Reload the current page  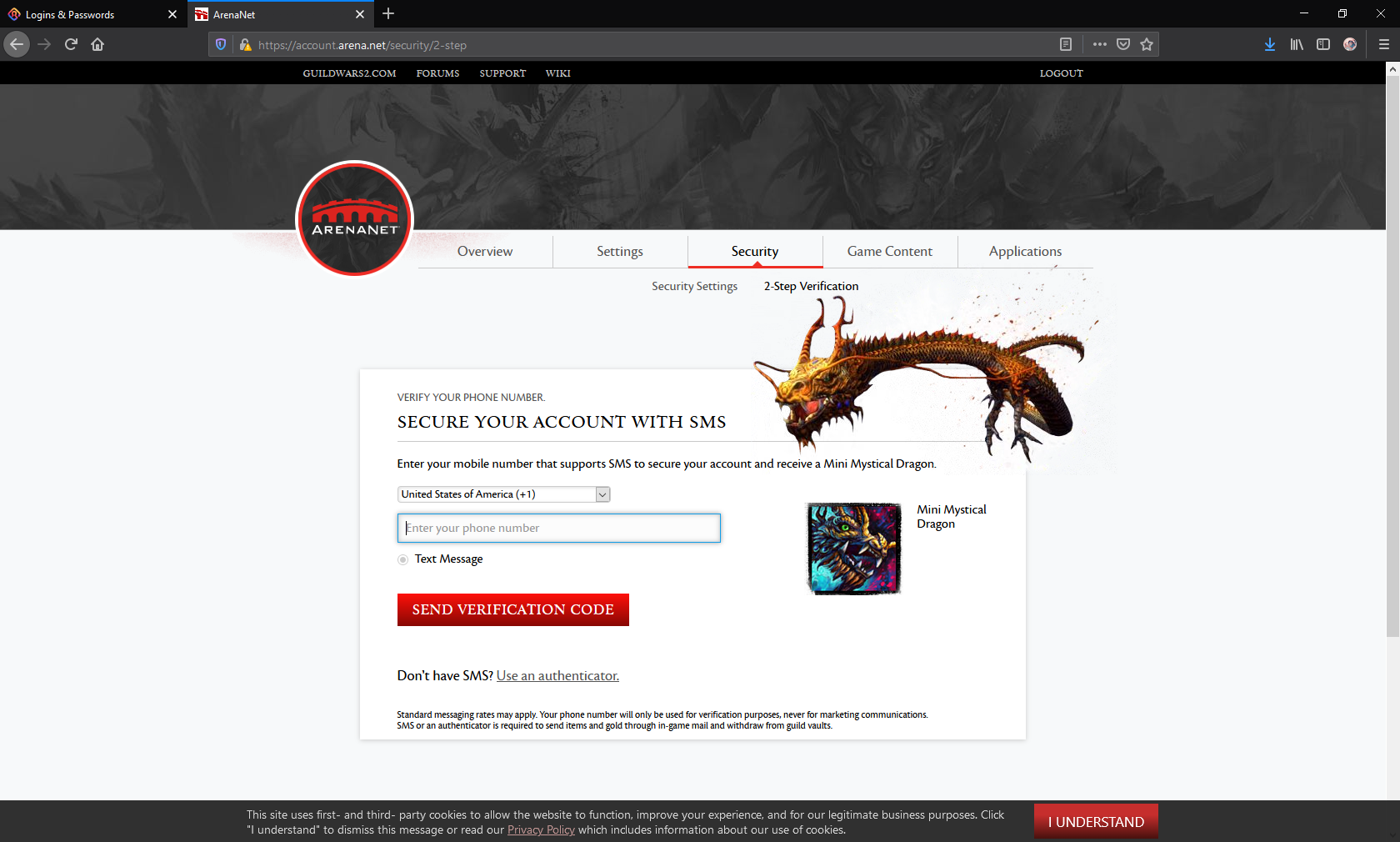pyautogui.click(x=71, y=44)
